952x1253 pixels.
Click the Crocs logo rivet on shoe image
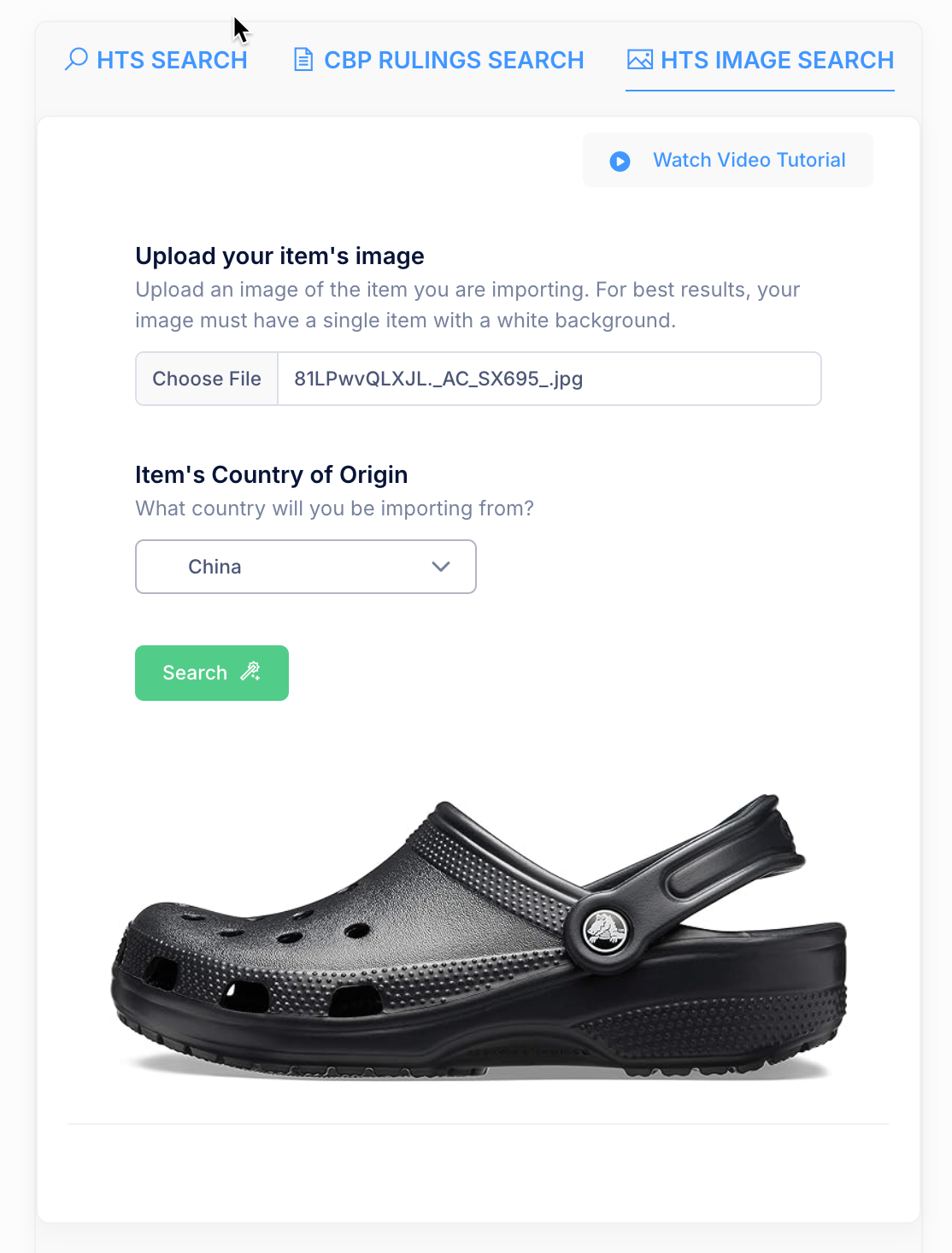605,930
